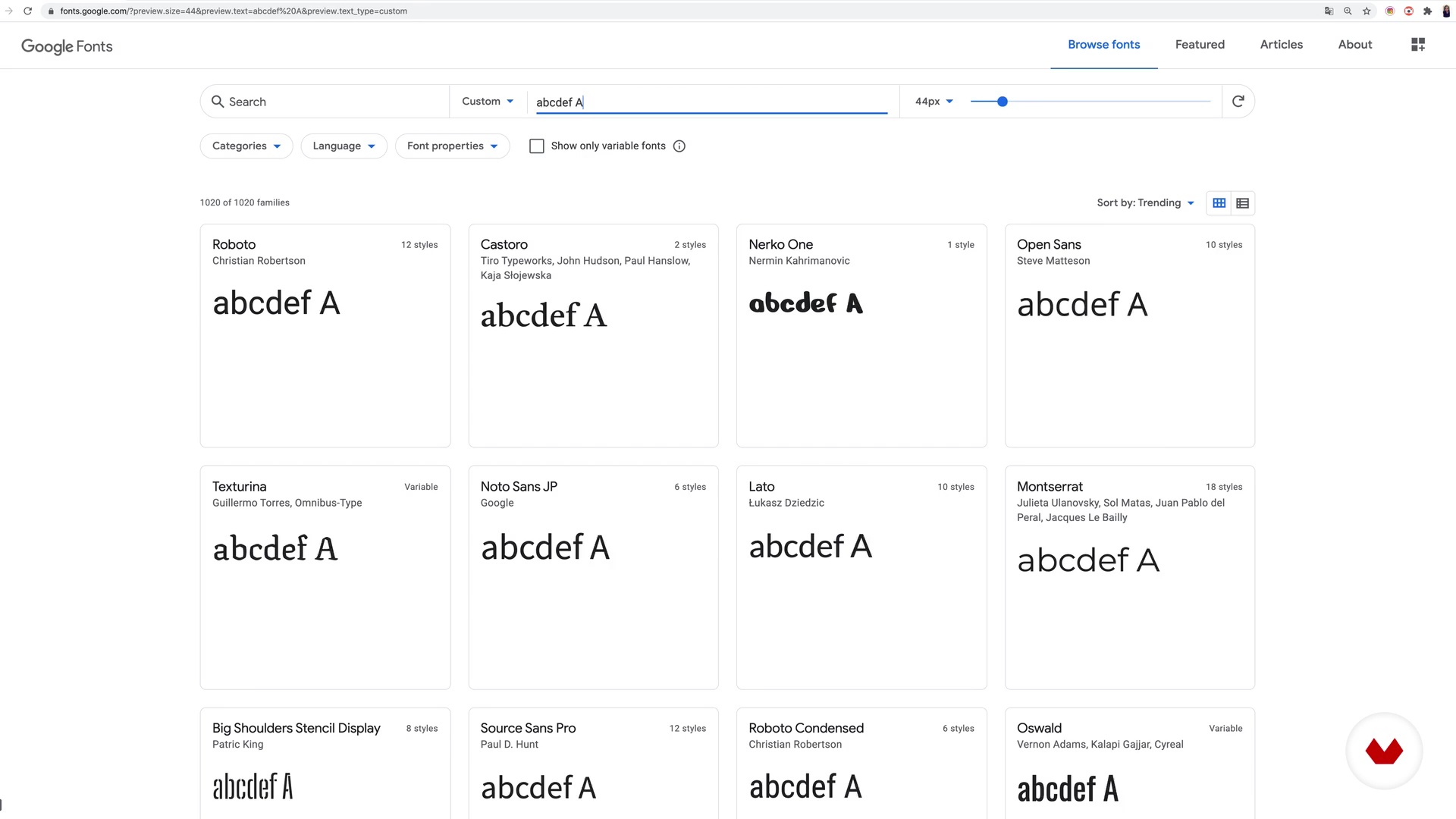1456x819 pixels.
Task: Open the Montserrat font card
Action: [1129, 577]
